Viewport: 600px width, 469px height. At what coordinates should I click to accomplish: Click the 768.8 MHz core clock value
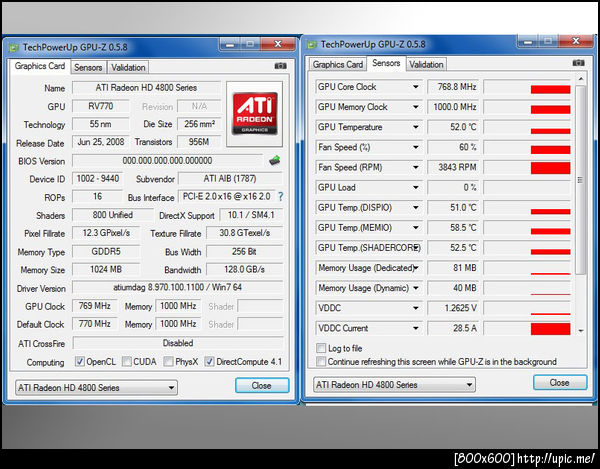[453, 87]
